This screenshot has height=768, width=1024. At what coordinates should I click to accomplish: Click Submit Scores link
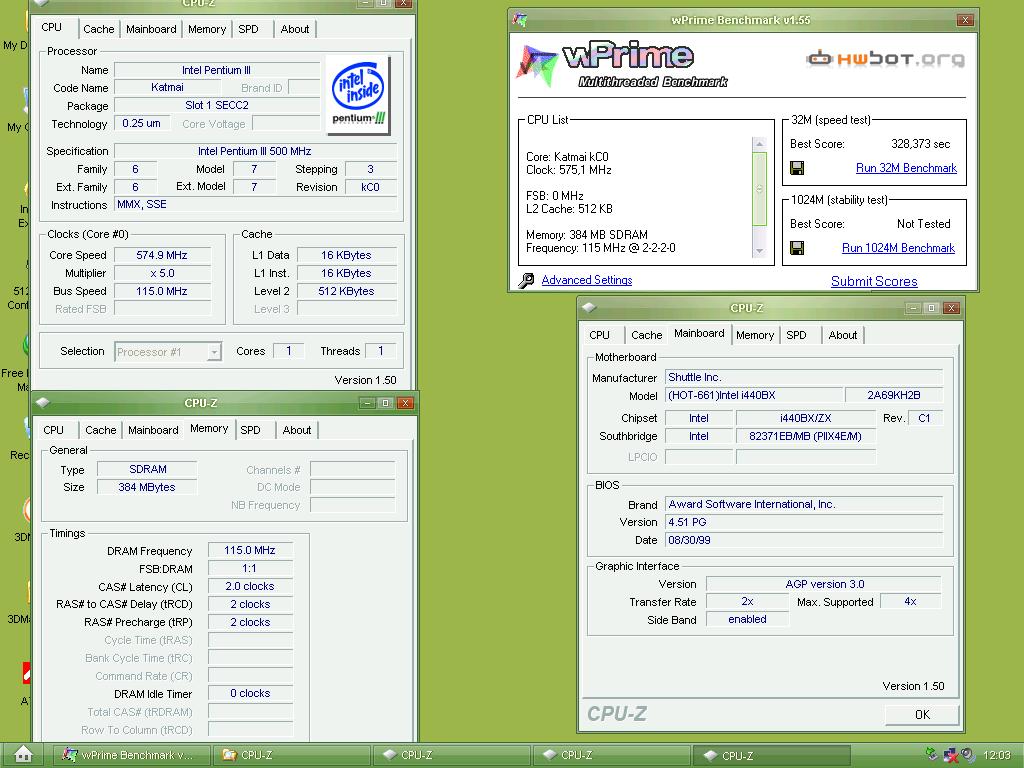tap(874, 281)
